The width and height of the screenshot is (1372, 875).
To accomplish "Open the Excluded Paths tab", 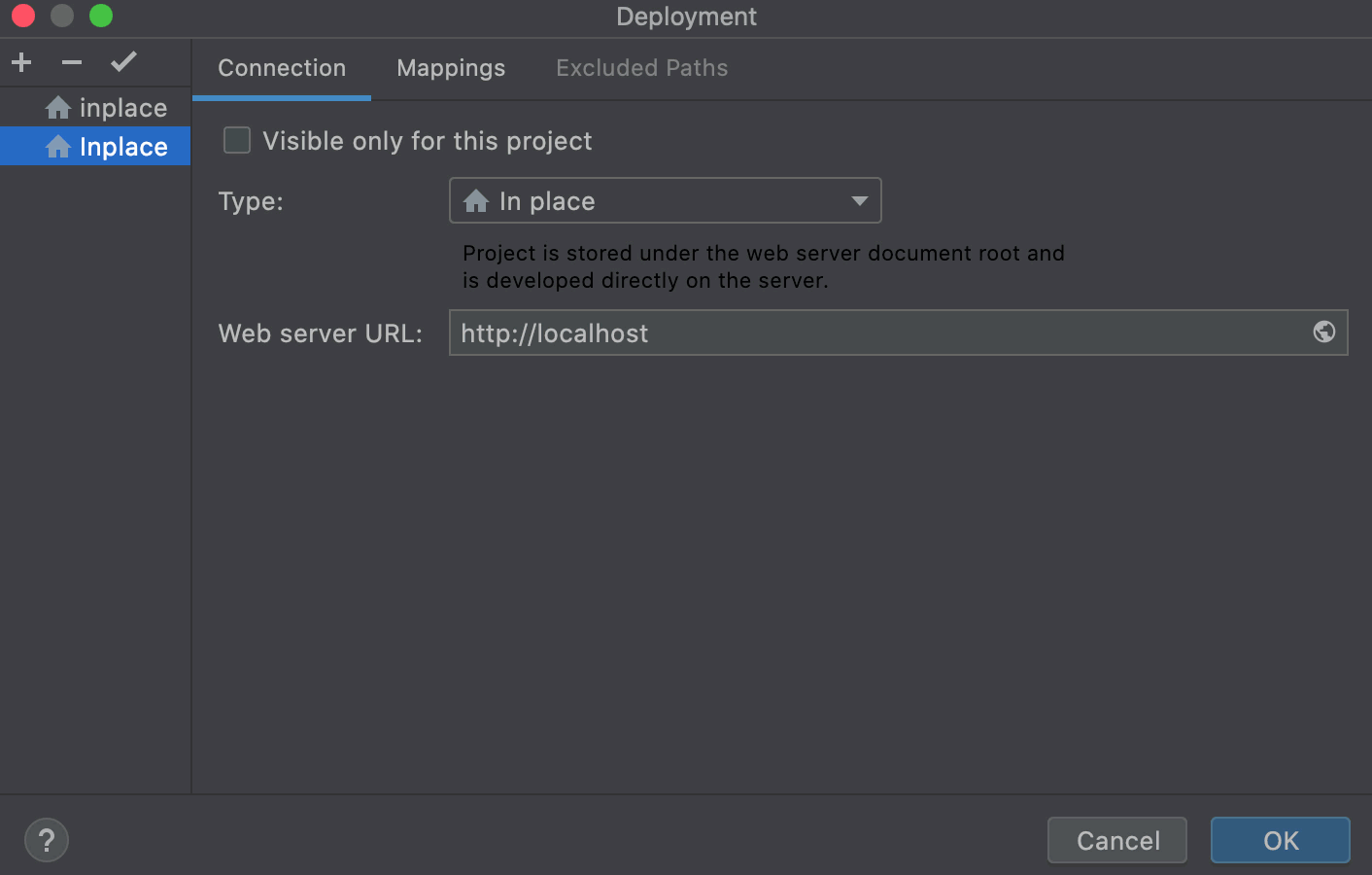I will 641,68.
